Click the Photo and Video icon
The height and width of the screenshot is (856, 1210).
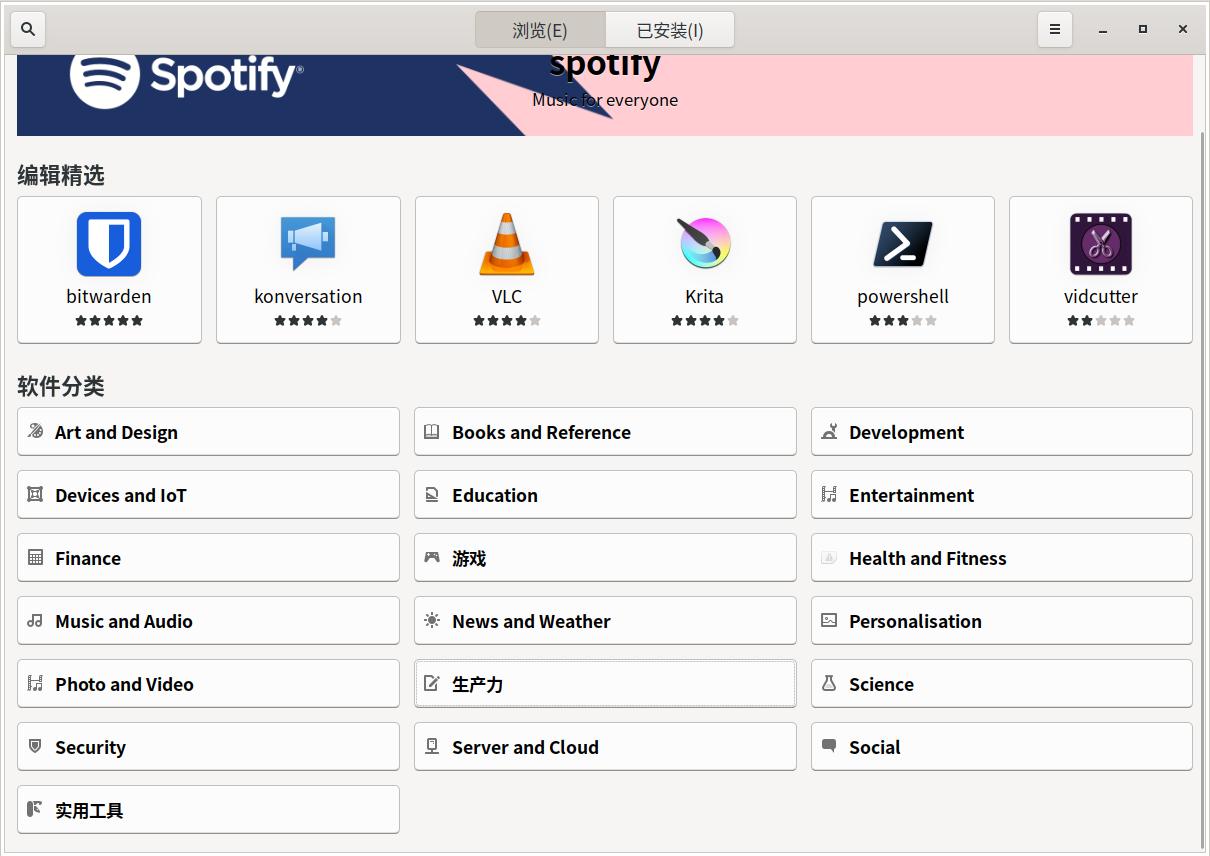click(35, 684)
